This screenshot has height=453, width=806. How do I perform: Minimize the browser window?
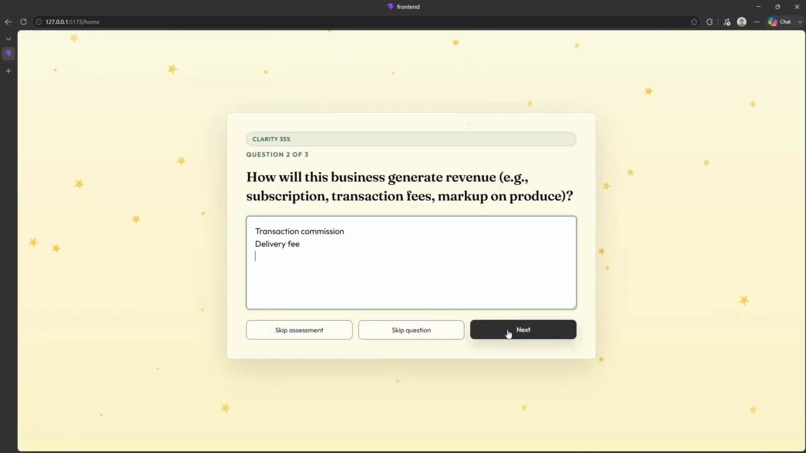758,7
